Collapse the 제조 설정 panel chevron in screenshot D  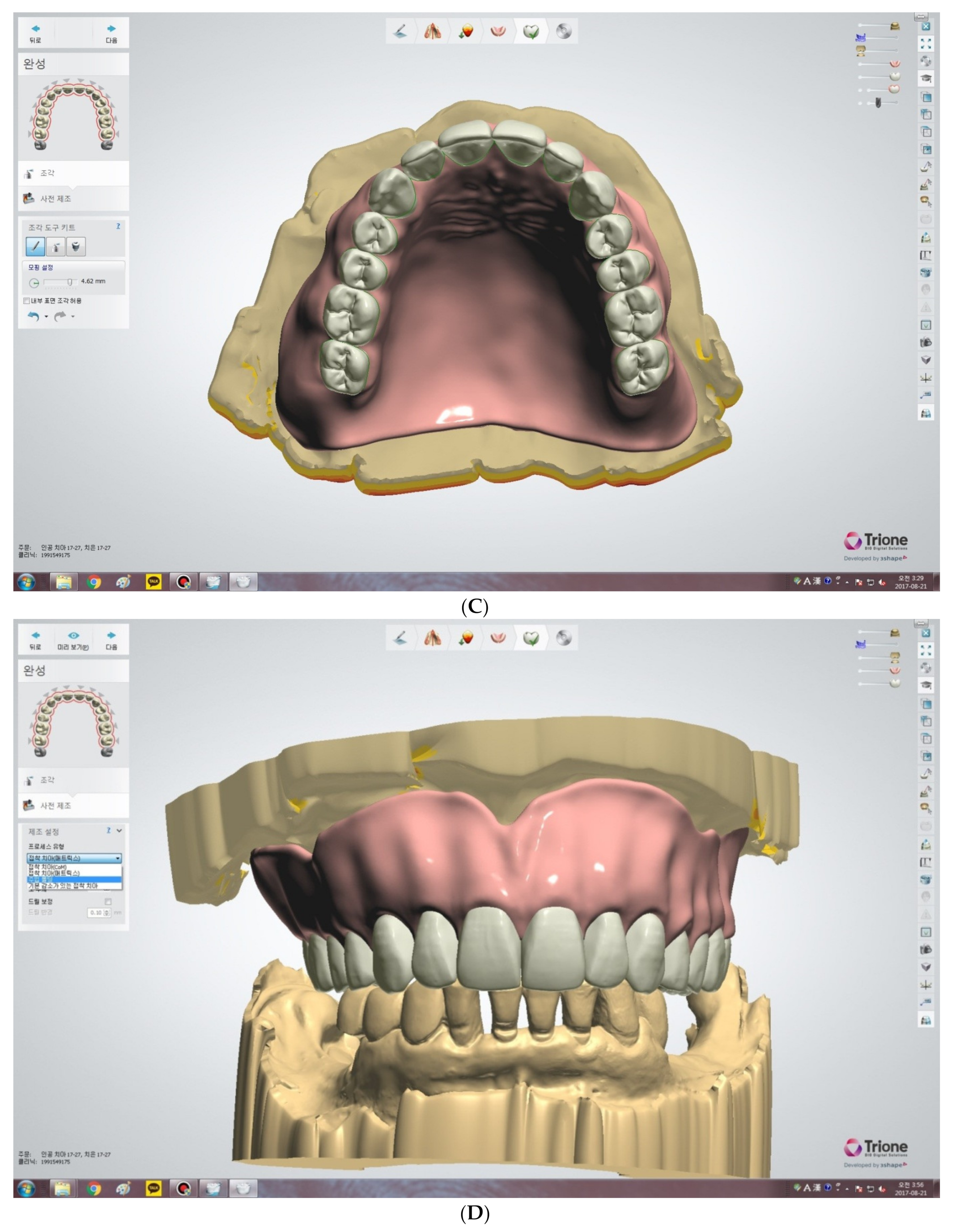(x=119, y=831)
